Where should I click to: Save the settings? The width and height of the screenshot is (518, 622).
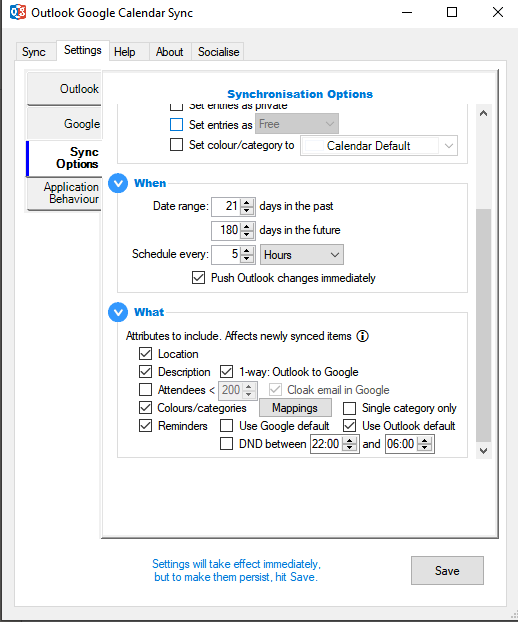(x=447, y=570)
